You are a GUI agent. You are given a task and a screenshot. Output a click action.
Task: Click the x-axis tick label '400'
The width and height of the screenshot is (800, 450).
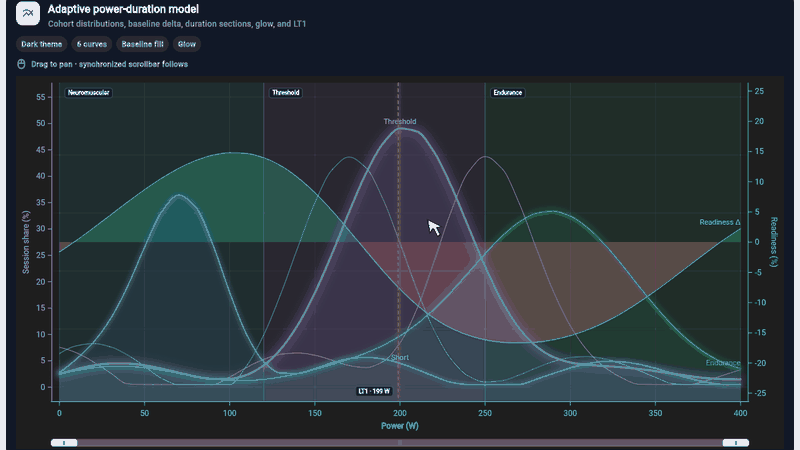(740, 413)
